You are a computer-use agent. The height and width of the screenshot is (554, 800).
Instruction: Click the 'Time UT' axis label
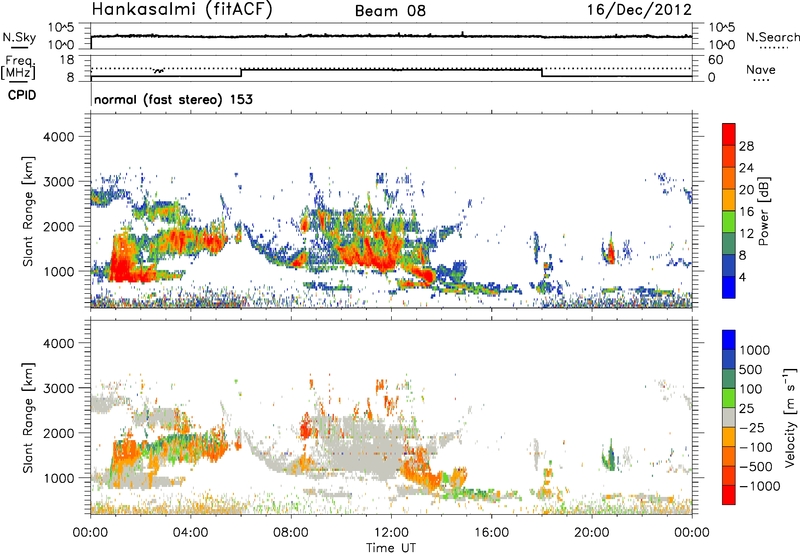(391, 548)
